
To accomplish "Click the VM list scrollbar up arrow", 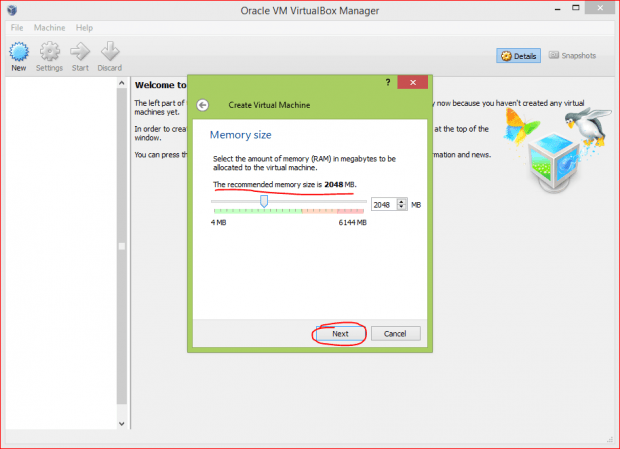I will (x=122, y=83).
